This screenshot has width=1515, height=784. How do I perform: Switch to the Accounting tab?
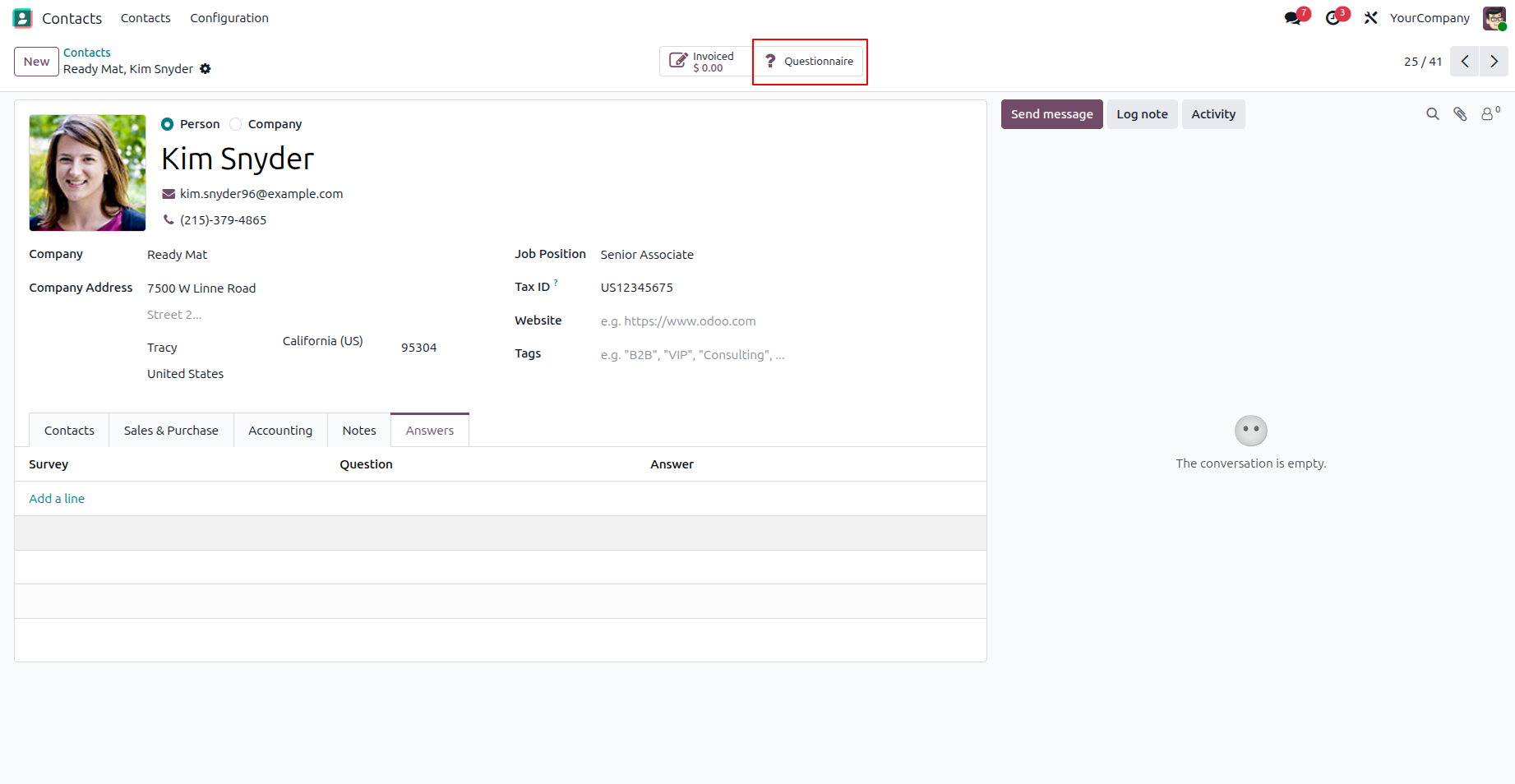coord(280,431)
